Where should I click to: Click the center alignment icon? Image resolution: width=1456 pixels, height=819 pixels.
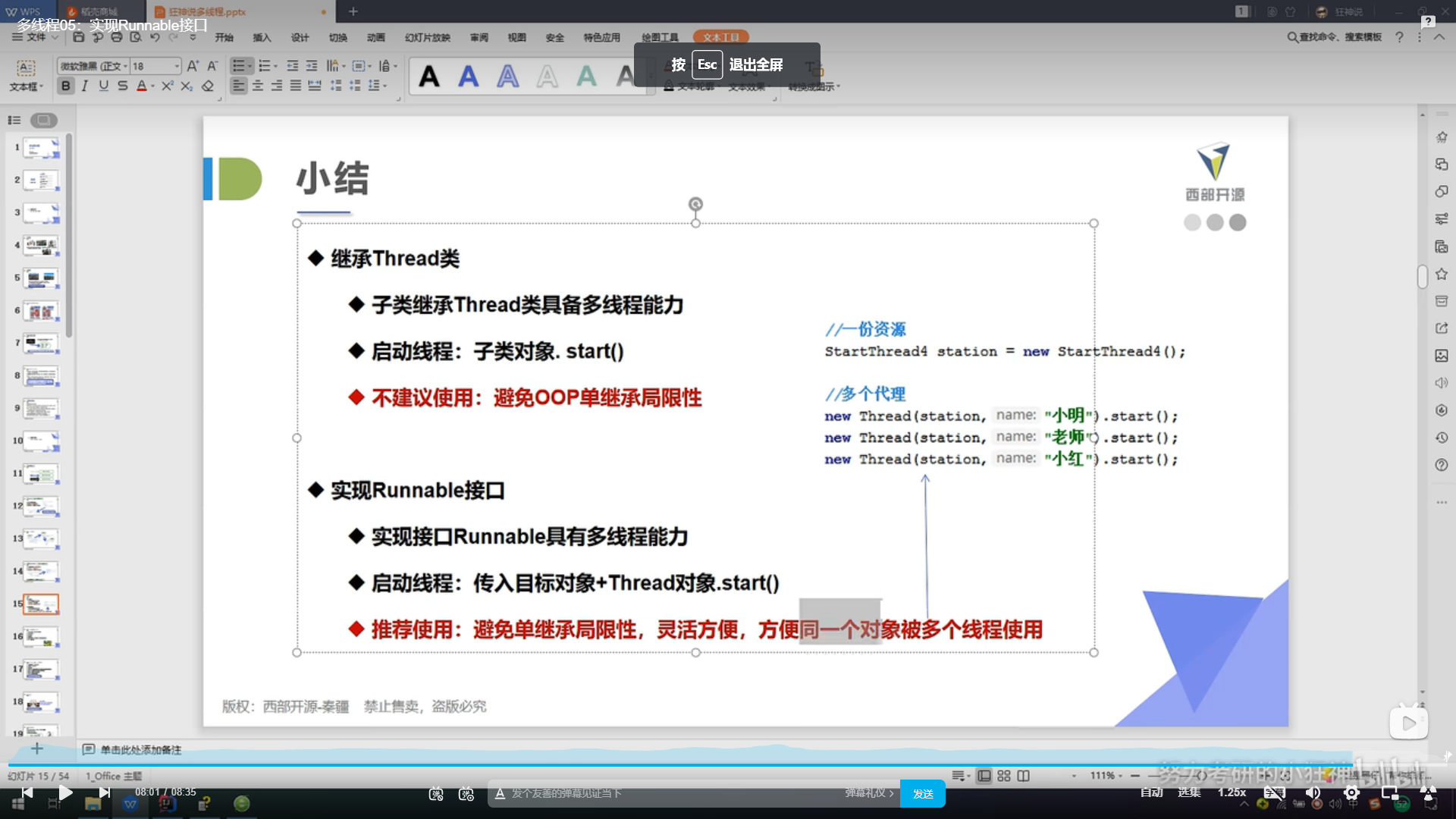258,86
